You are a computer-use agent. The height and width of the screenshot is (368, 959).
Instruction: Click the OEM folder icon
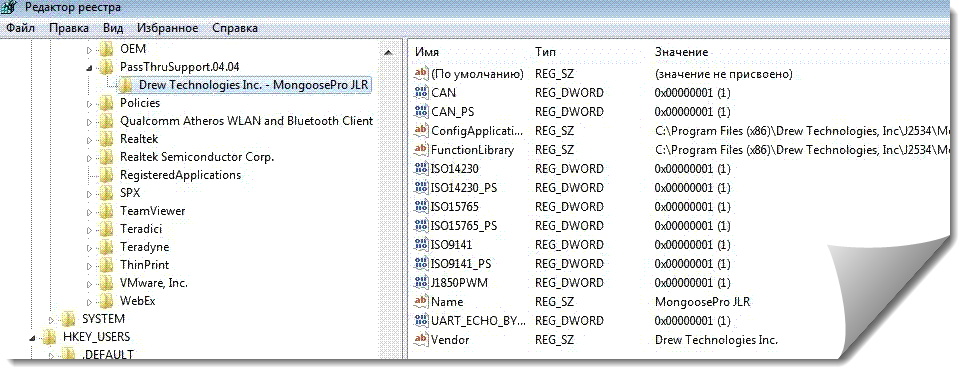pos(106,49)
